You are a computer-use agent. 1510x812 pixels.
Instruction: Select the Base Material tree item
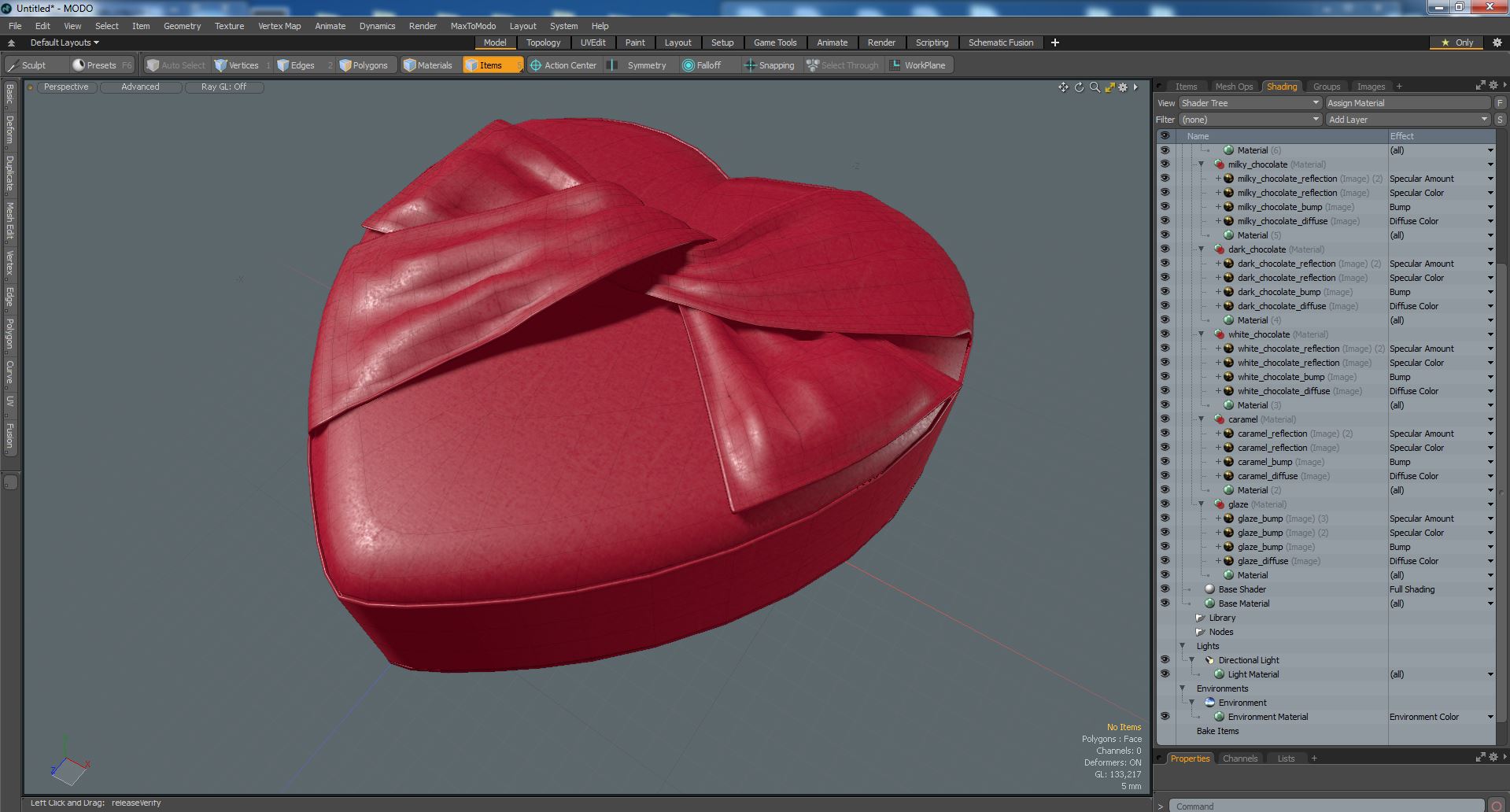(x=1243, y=603)
